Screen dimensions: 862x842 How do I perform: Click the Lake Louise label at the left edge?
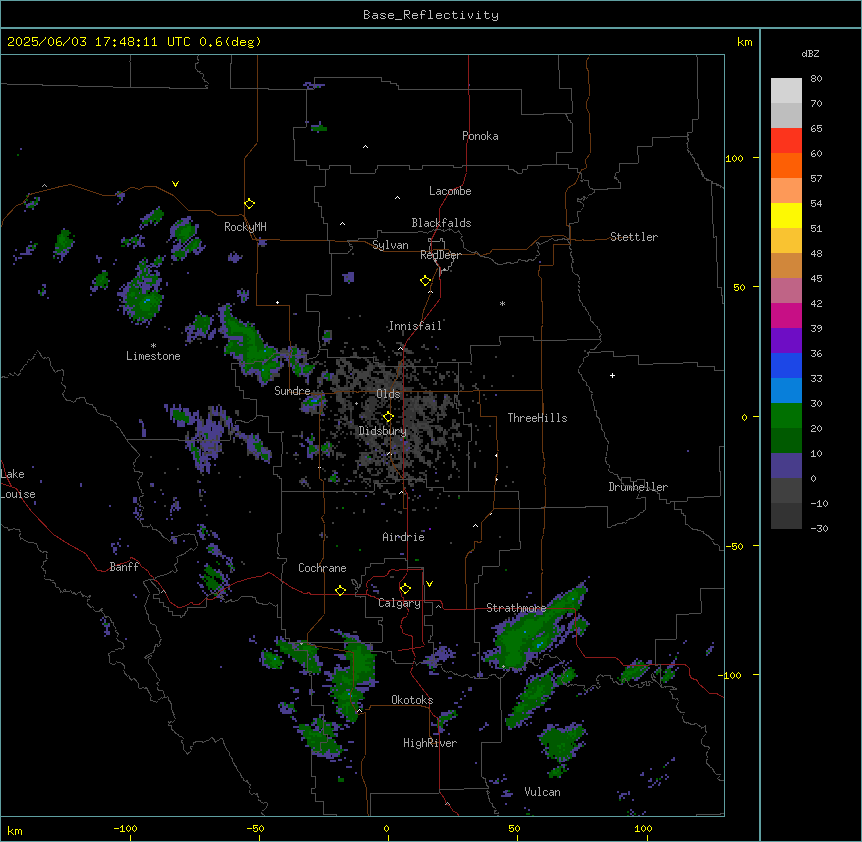(x=16, y=484)
